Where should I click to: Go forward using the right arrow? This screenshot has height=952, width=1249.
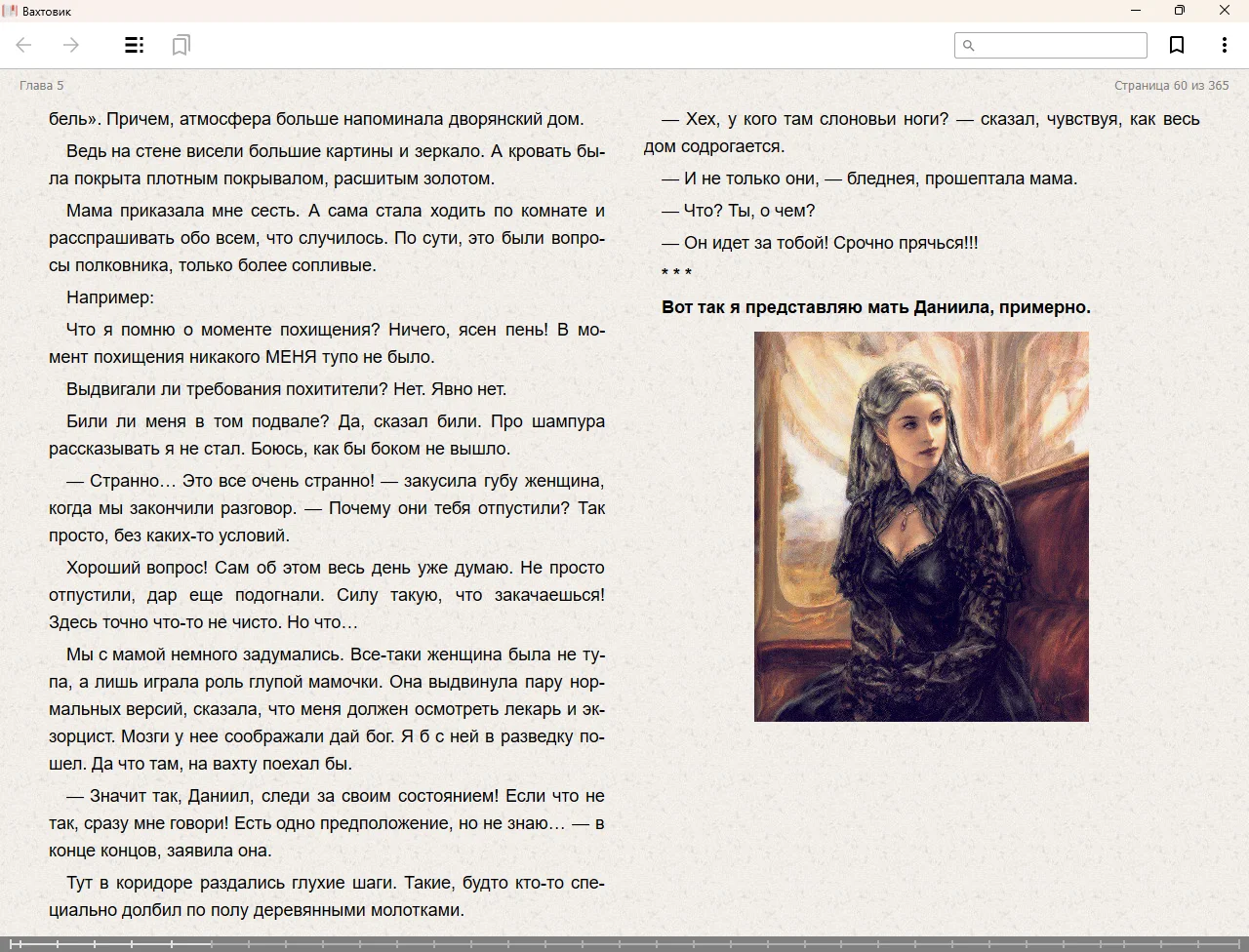click(x=71, y=45)
